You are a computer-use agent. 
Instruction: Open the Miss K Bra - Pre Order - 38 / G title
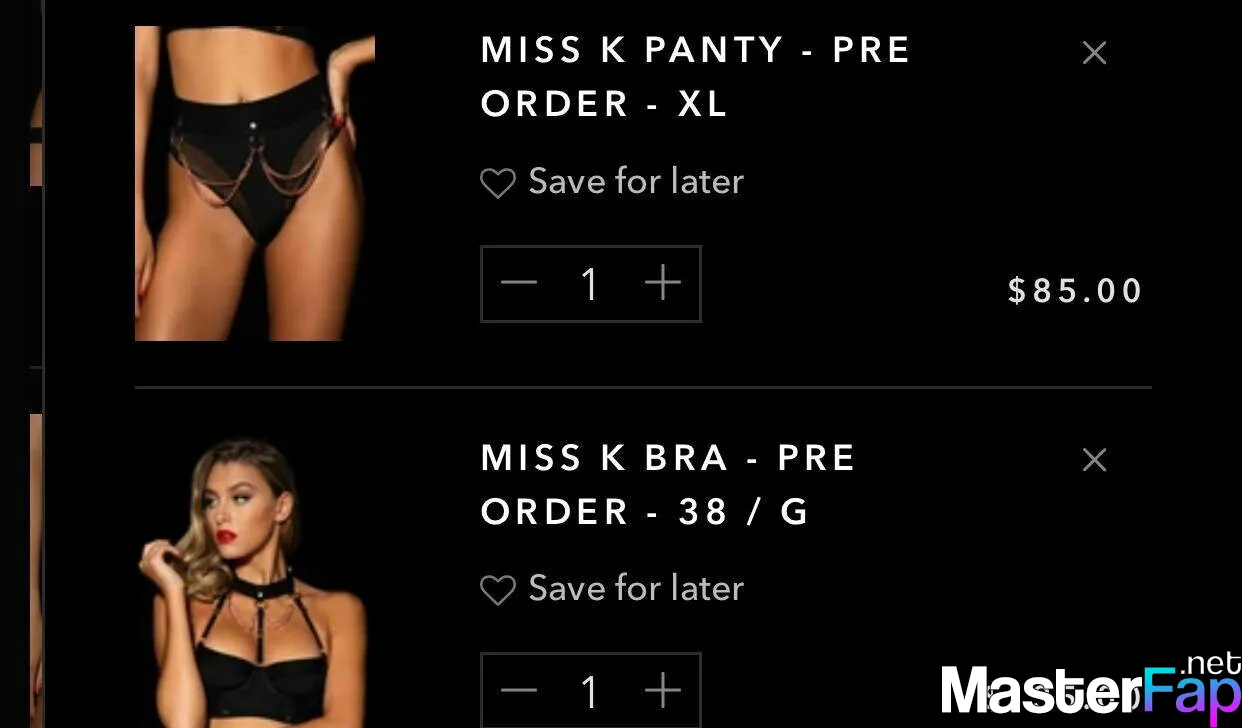668,485
